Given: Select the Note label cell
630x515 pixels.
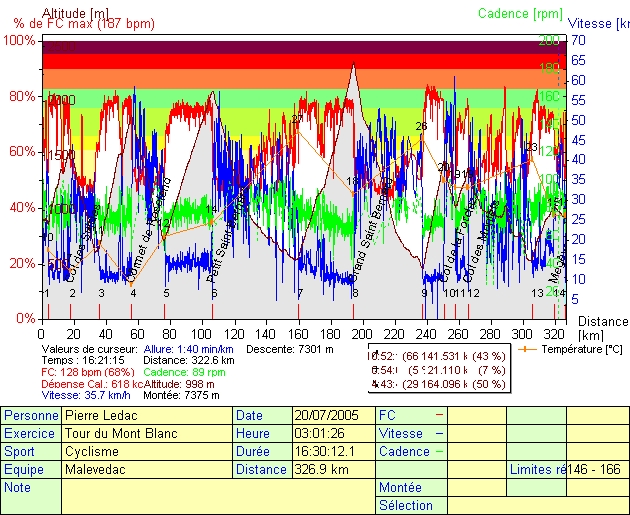Looking at the screenshot, I should point(31,497).
